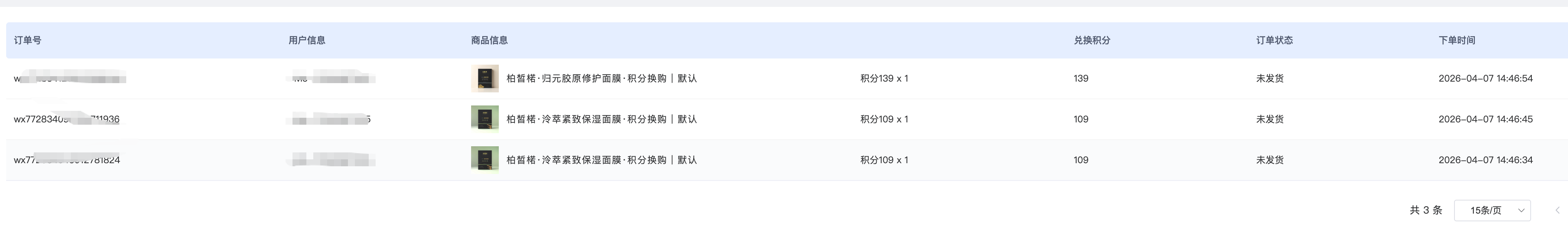The image size is (1568, 234).
Task: Select order number ending in 711936
Action: (x=66, y=119)
